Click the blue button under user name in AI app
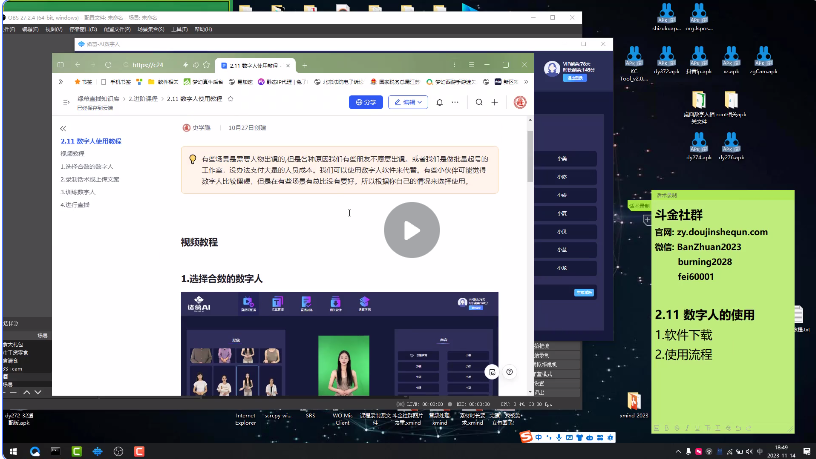The height and width of the screenshot is (459, 816). 575,78
